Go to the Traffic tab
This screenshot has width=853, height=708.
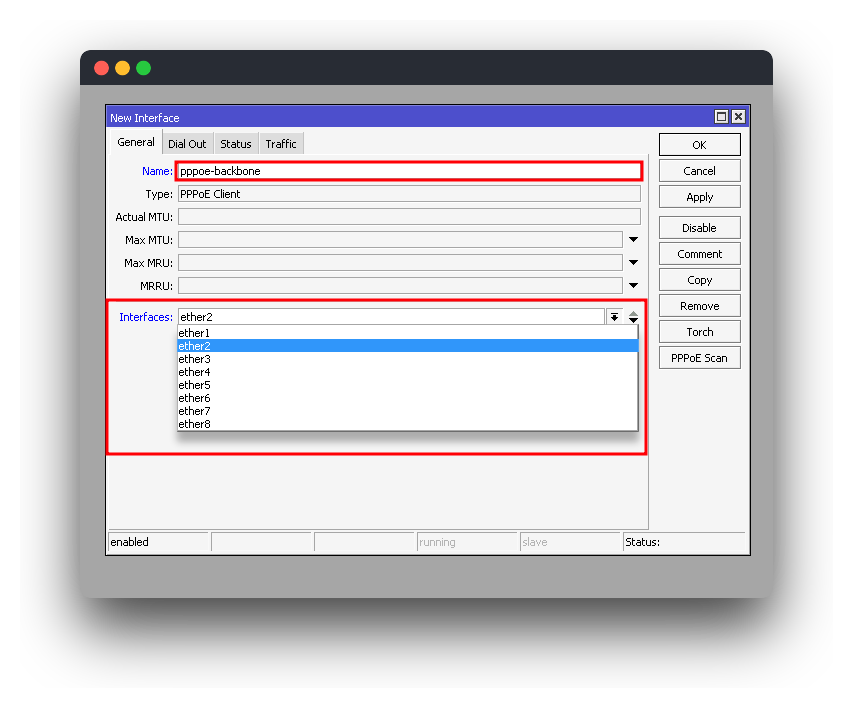point(281,144)
